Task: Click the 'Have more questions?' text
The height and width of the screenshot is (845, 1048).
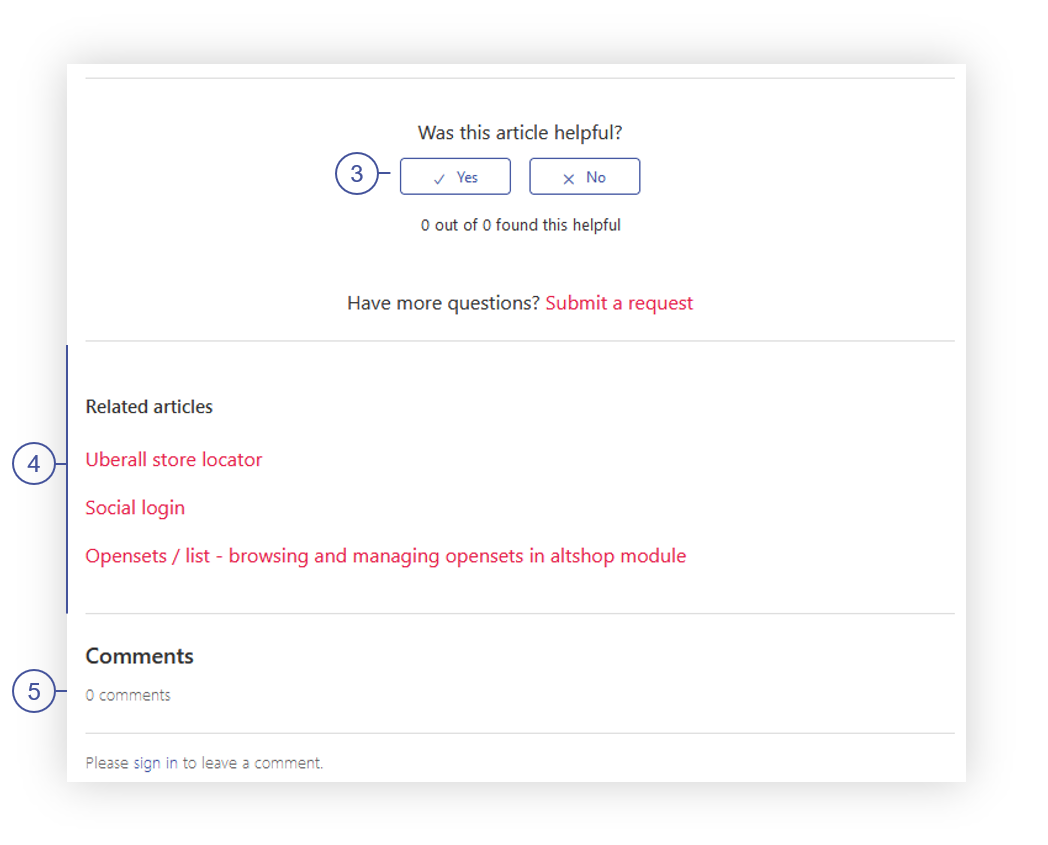Action: click(443, 303)
